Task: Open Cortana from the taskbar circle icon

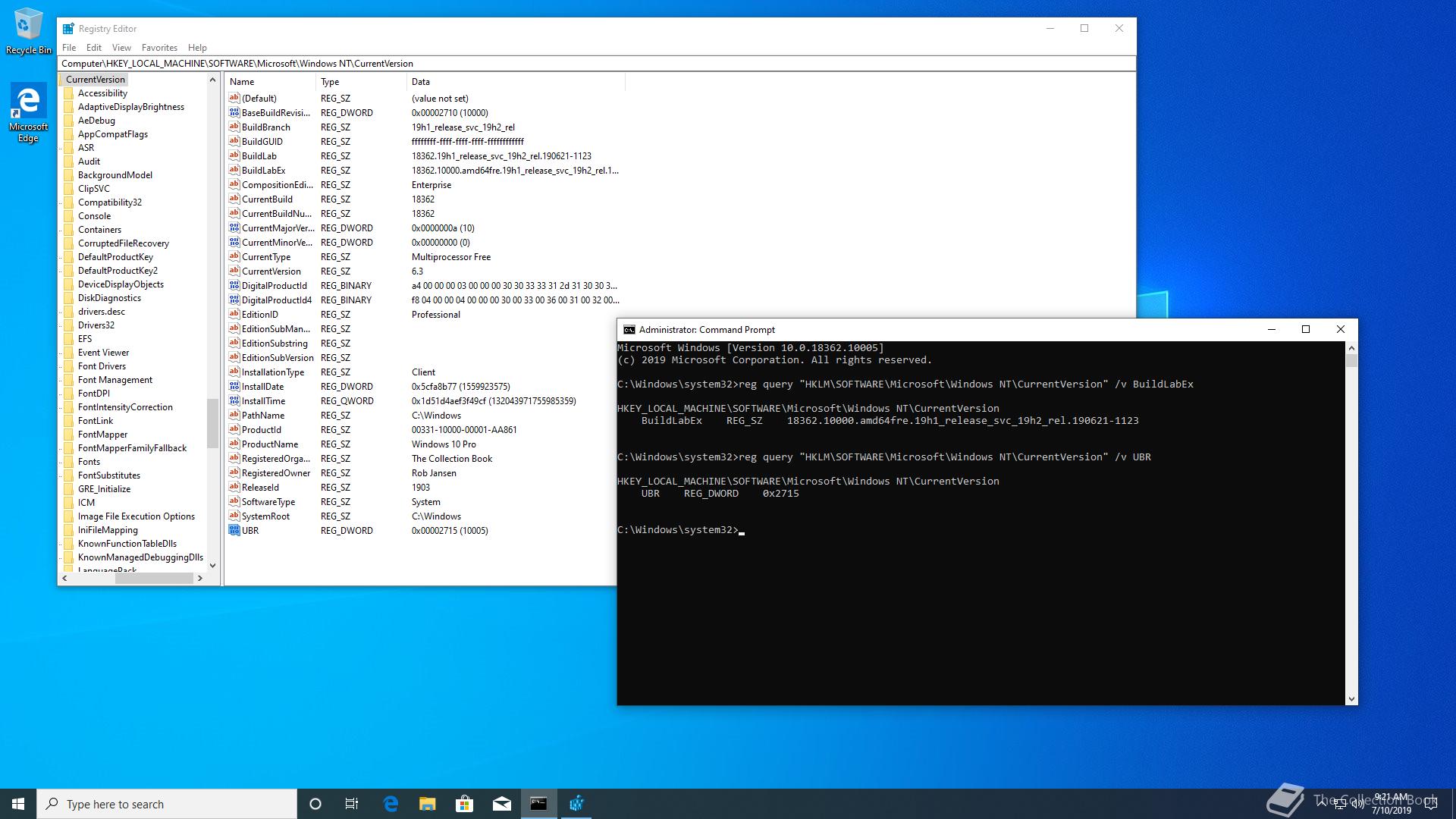Action: pos(315,804)
